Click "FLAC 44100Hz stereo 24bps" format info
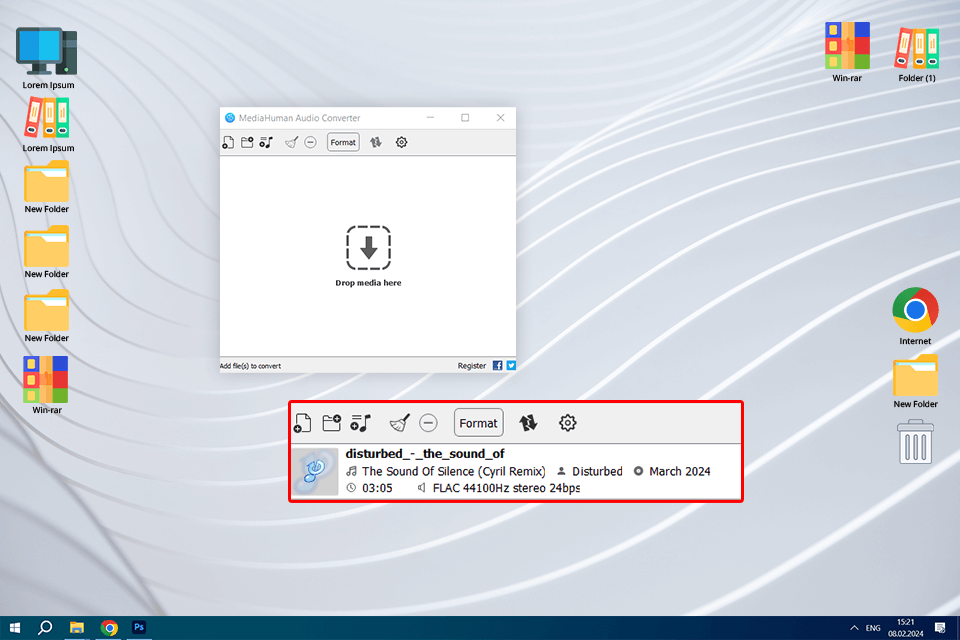Screen dimensions: 960x640 coord(506,488)
